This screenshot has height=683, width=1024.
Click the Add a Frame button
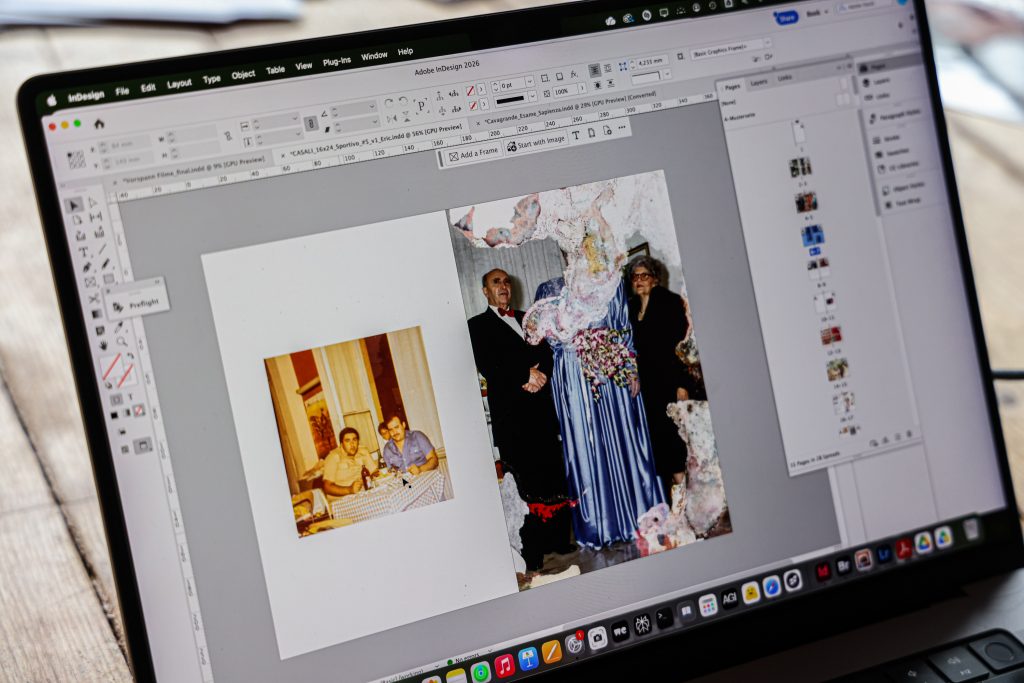473,154
